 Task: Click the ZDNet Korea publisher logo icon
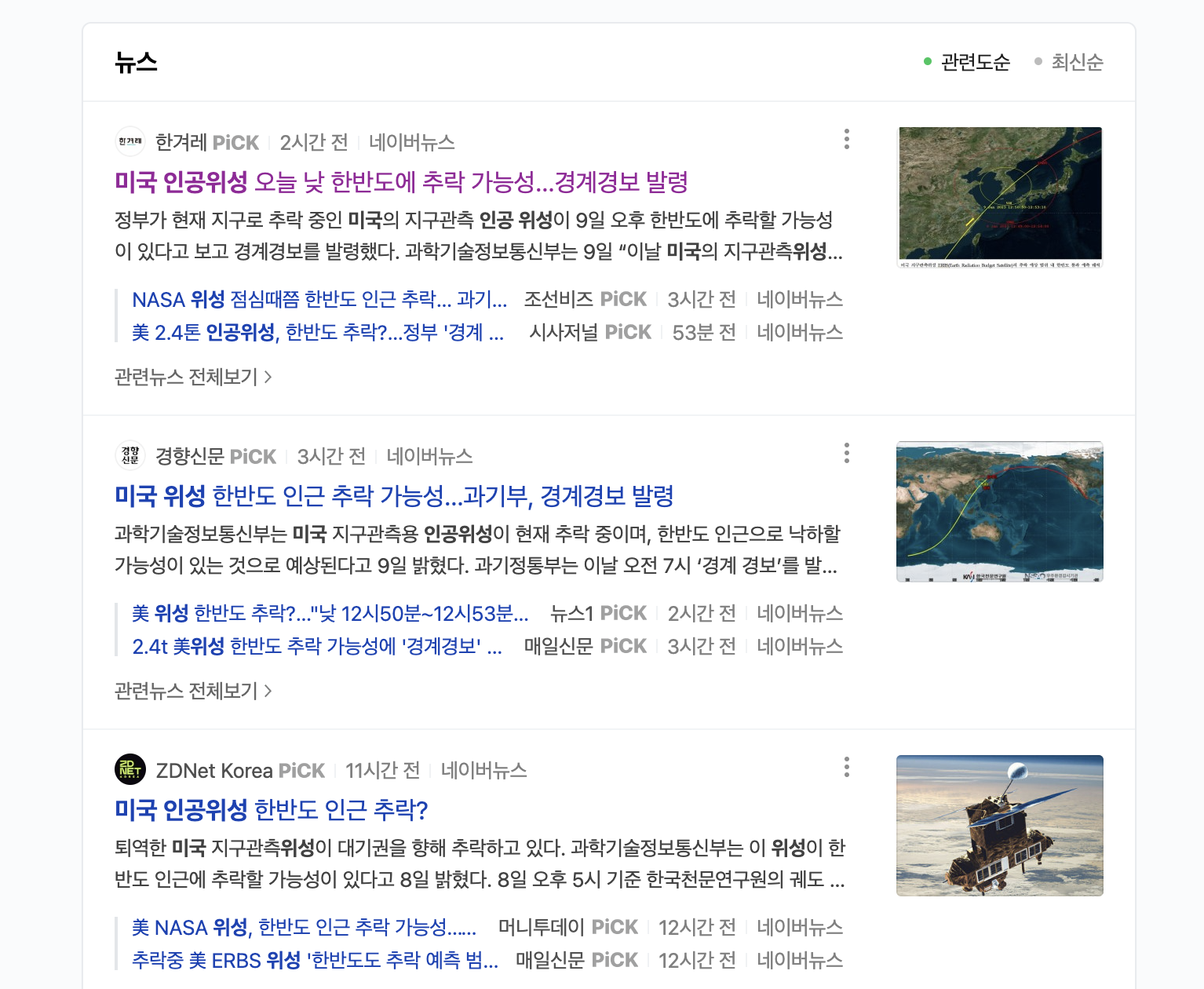130,770
